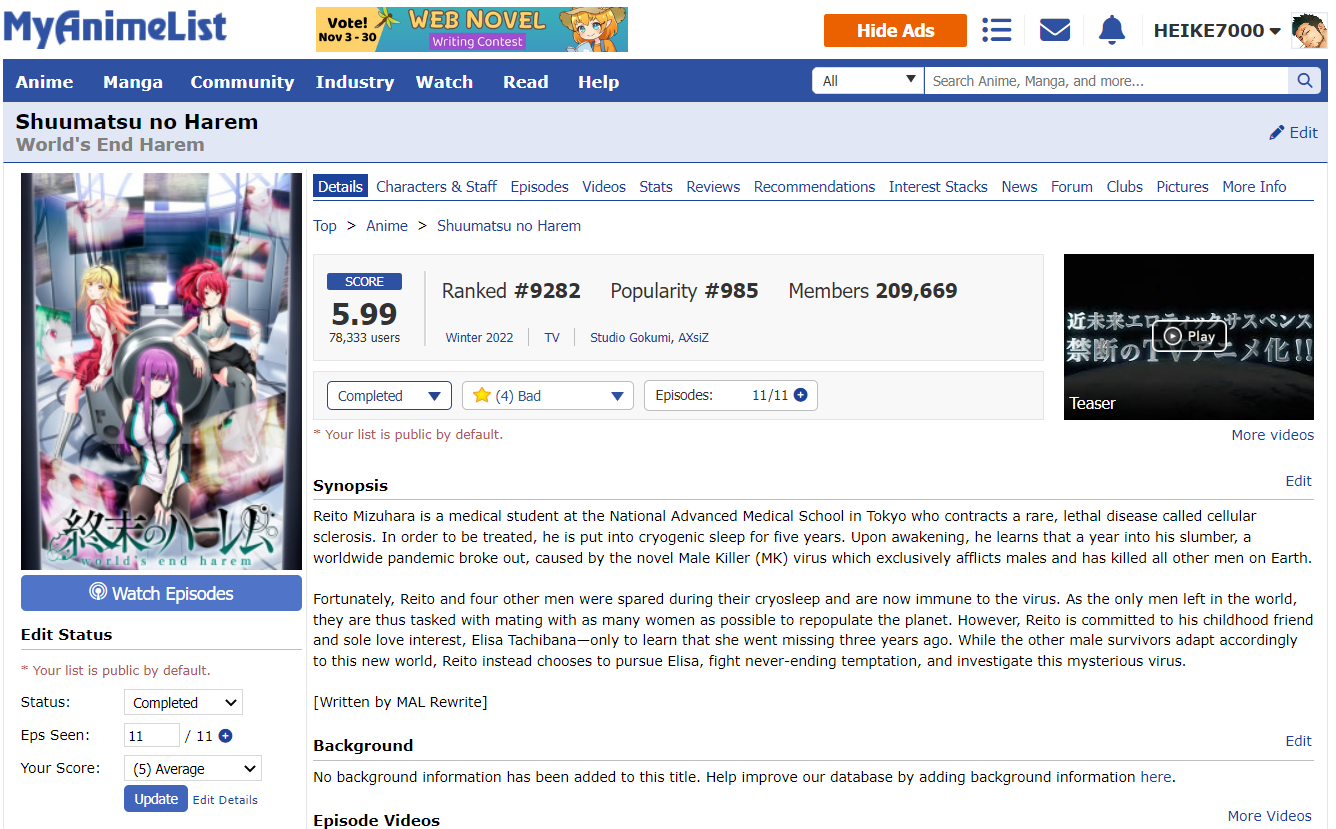The image size is (1336, 829).
Task: Open the Industry menu
Action: [355, 82]
